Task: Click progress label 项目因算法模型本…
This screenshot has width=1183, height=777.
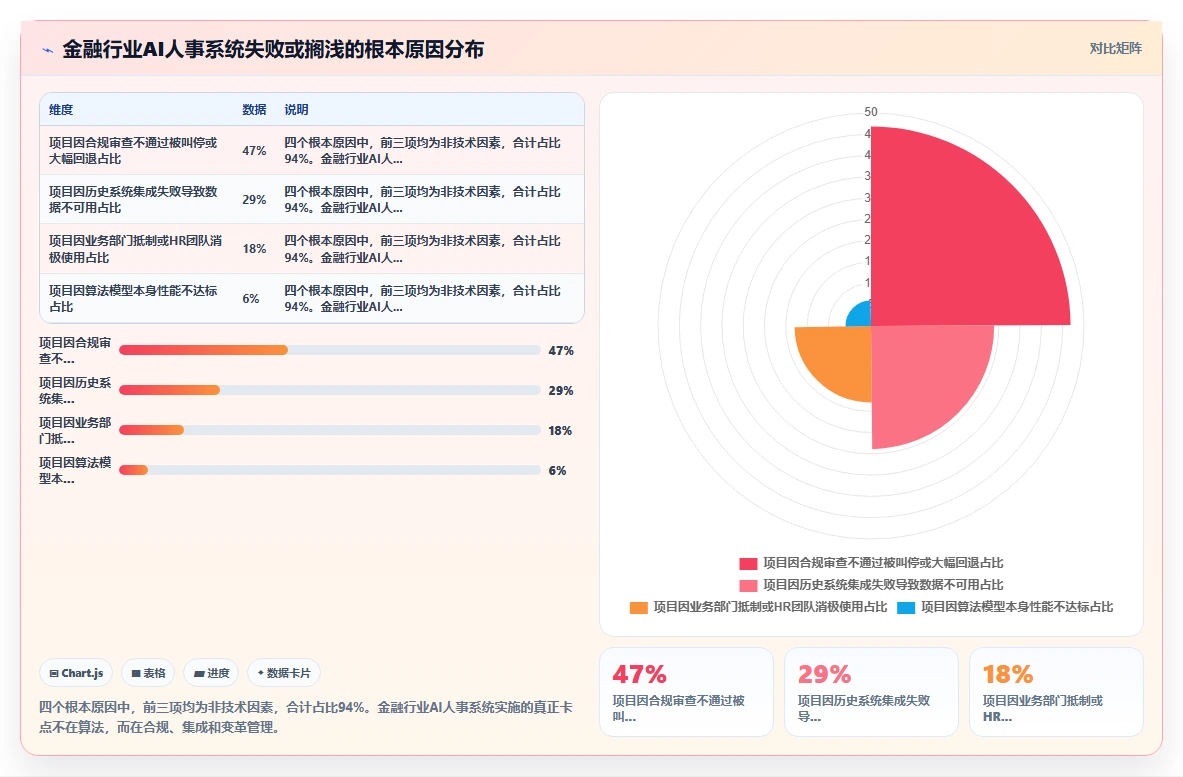Action: (75, 470)
